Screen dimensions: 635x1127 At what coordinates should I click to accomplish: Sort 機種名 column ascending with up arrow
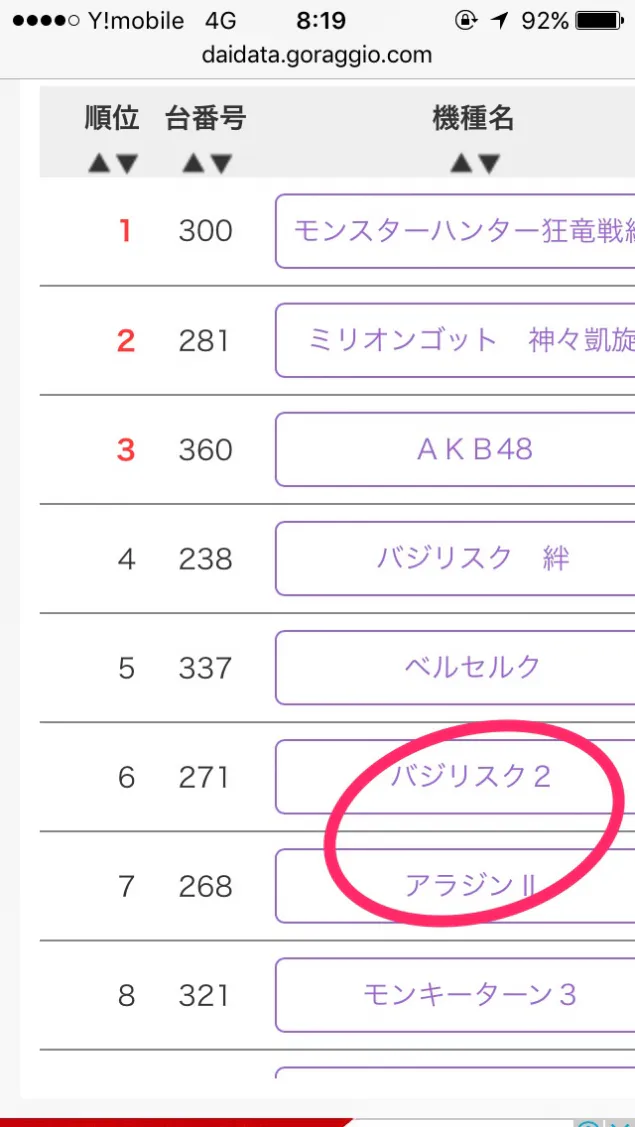(x=460, y=165)
